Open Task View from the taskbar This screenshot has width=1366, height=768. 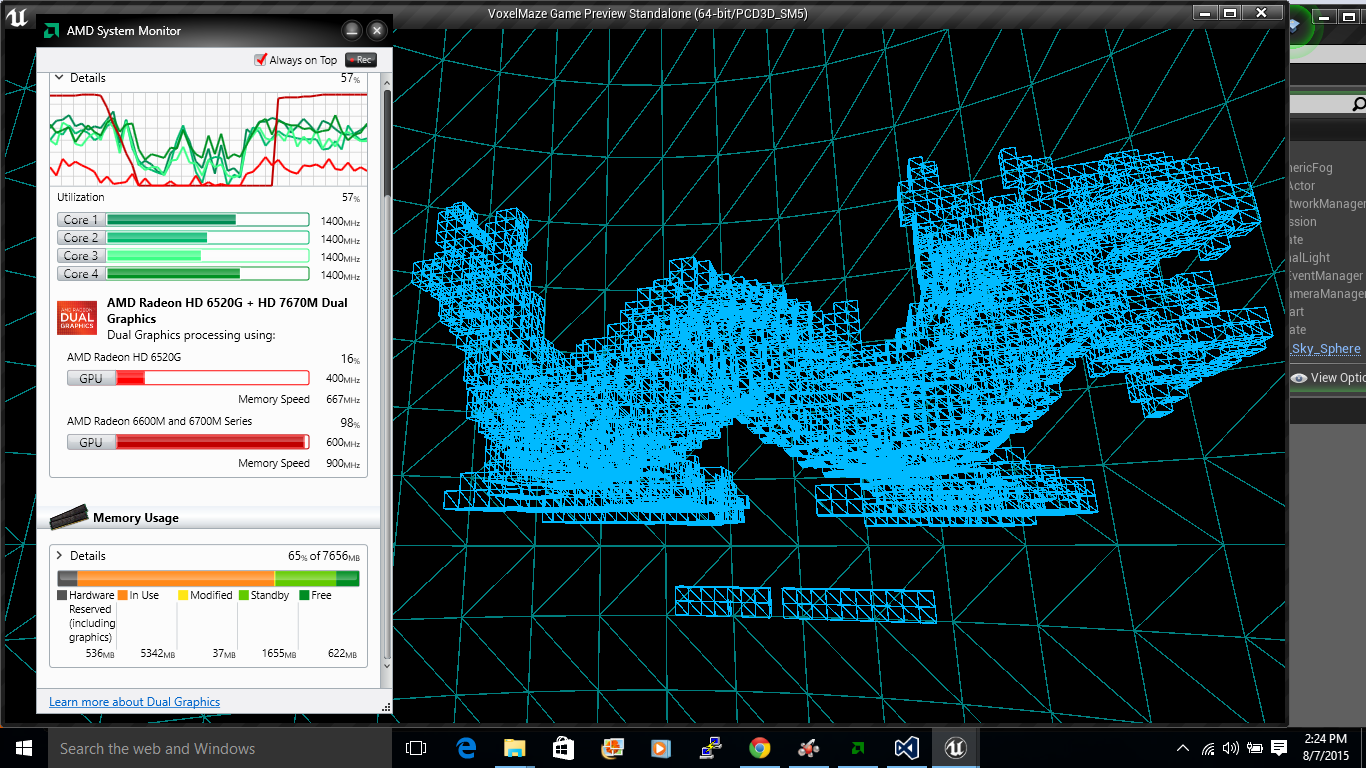tap(416, 748)
